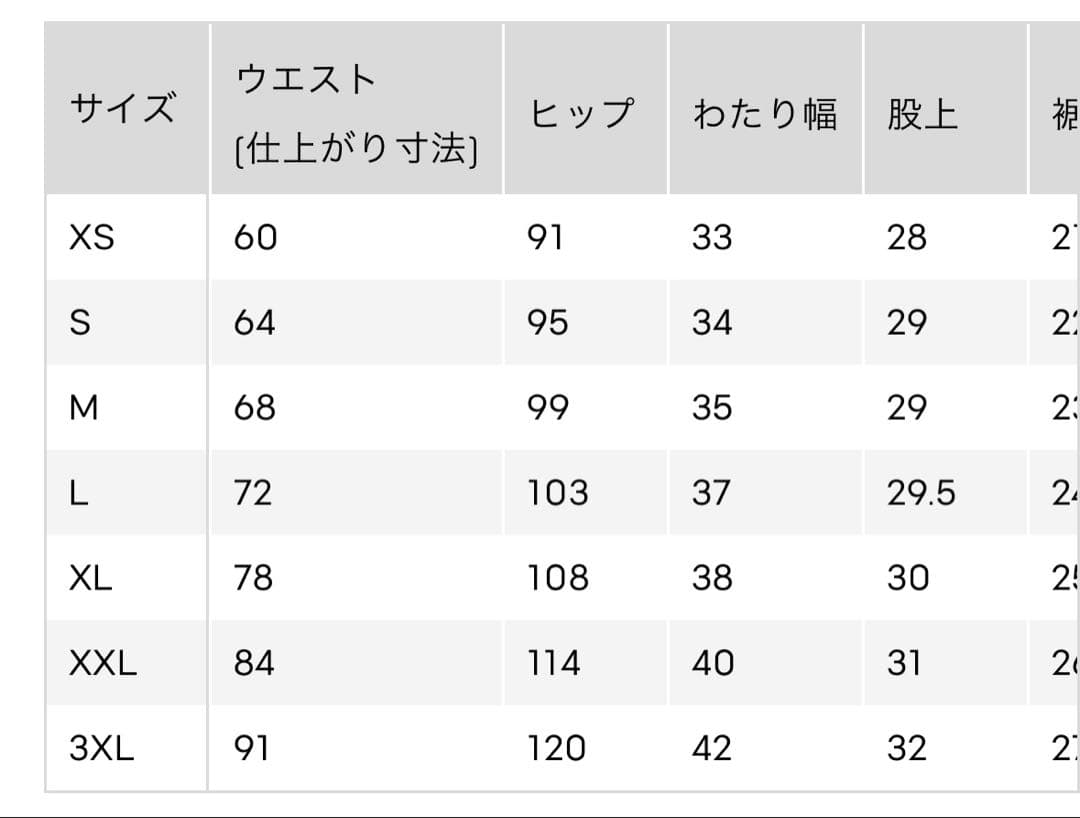Select thigh width 42 in 3XL row
The height and width of the screenshot is (818, 1080).
pos(712,748)
